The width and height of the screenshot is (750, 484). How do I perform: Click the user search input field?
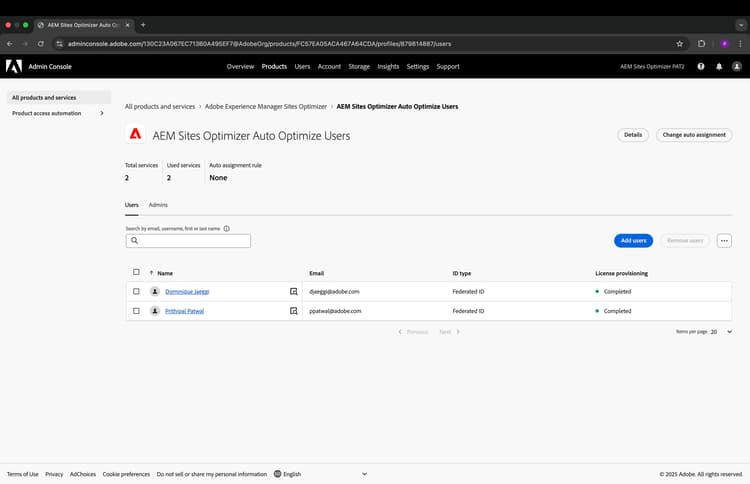tap(188, 241)
